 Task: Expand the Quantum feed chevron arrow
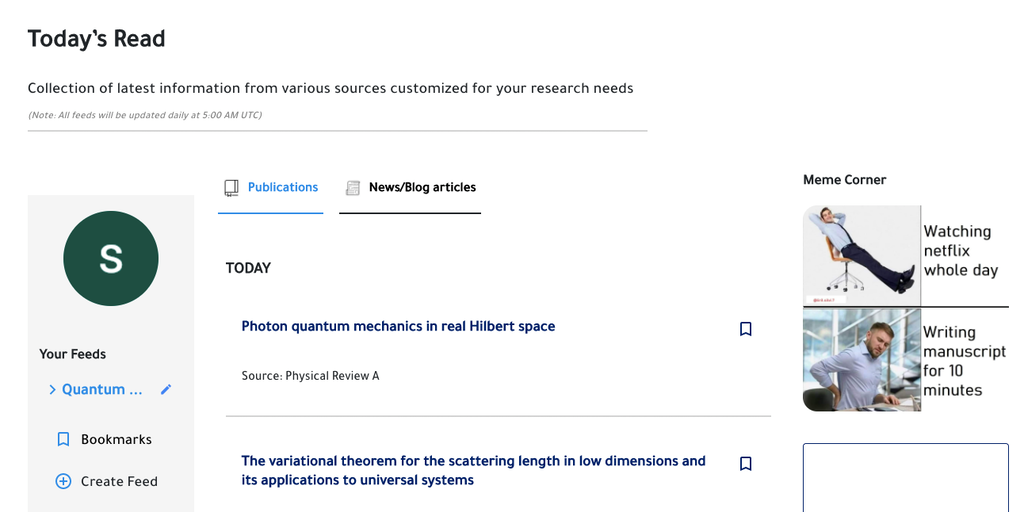click(52, 389)
